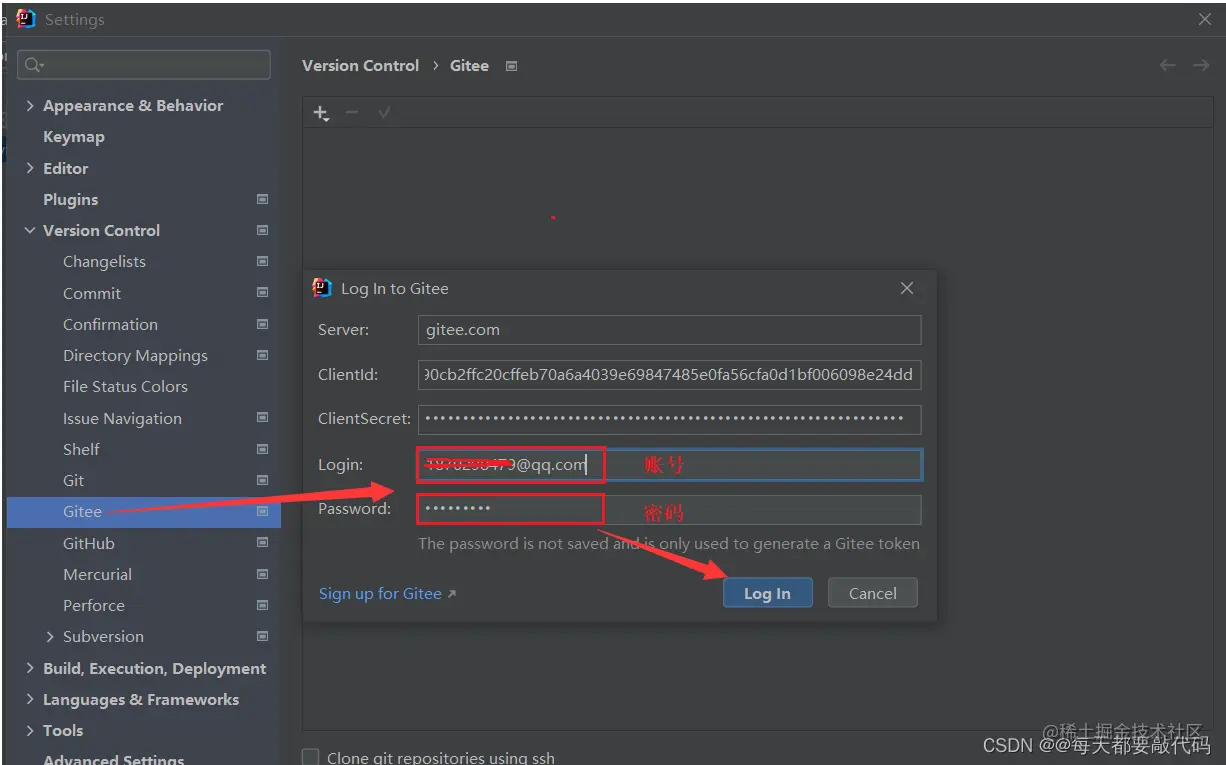Click the Server field containing gitee.com
The height and width of the screenshot is (765, 1226).
point(669,330)
